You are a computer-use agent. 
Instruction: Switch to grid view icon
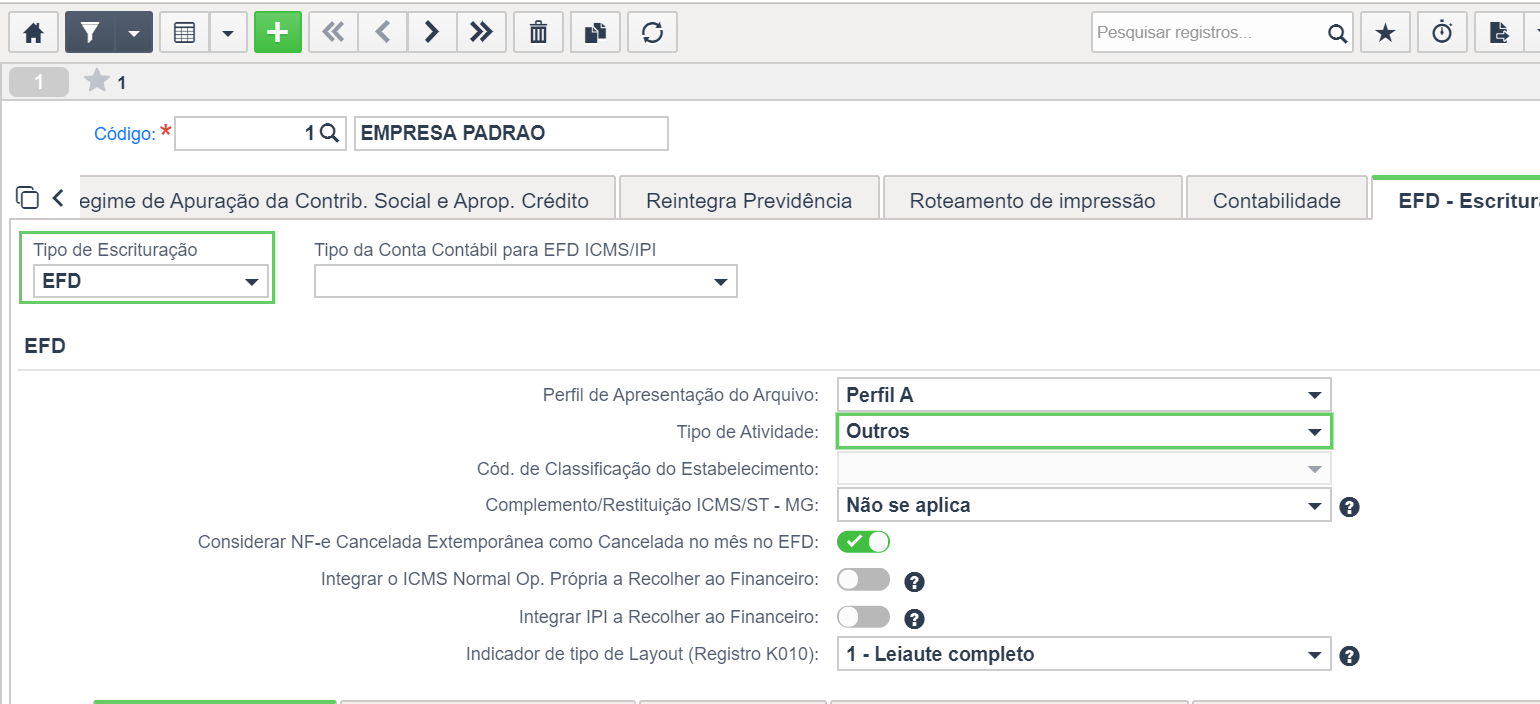click(x=184, y=33)
